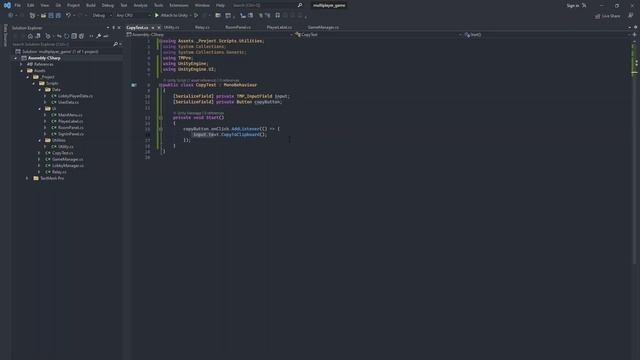This screenshot has width=640, height=360.
Task: Pin the CopyText.cs tab
Action: 153,27
